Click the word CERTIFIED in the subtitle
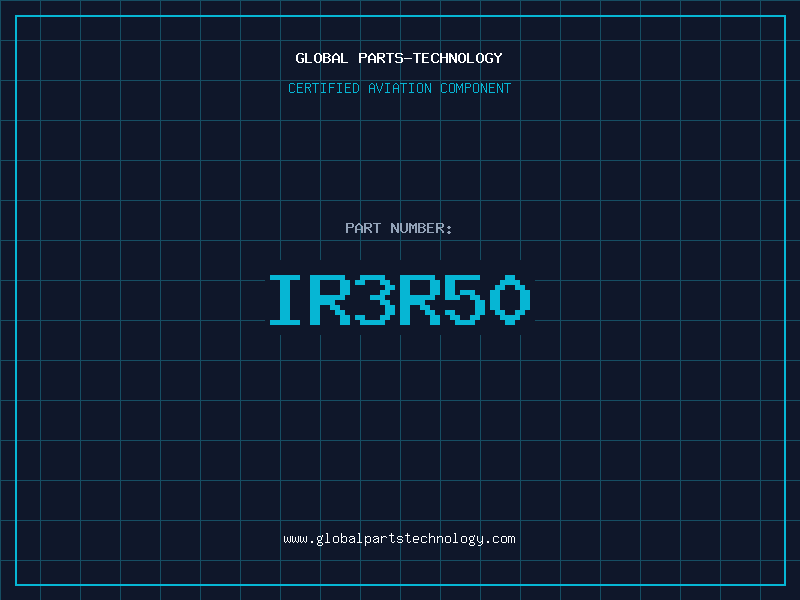The image size is (800, 600). click(x=326, y=89)
